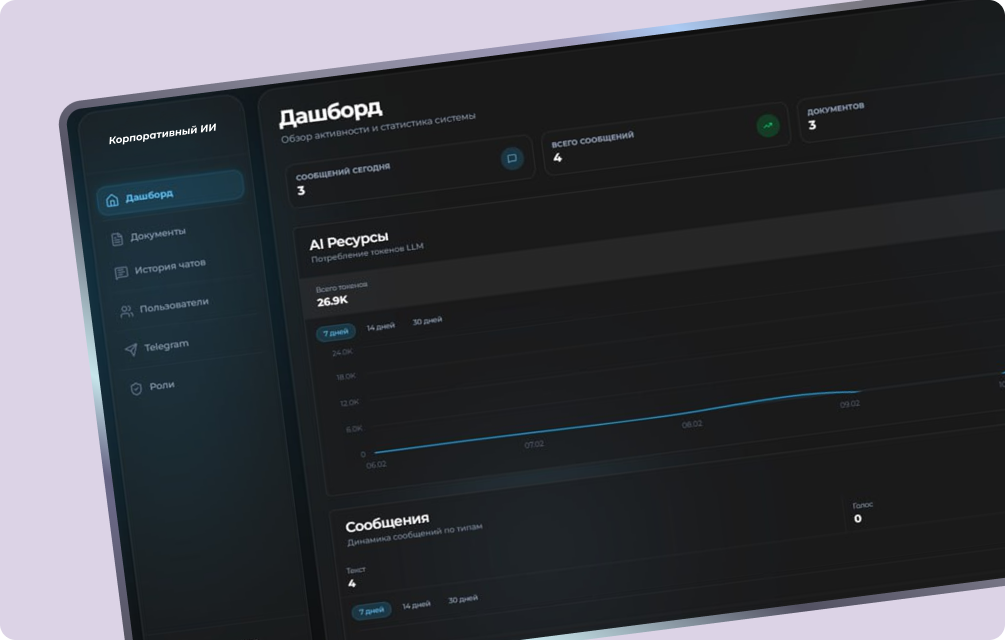Click the 08.02 date on chart axis

[x=692, y=424]
